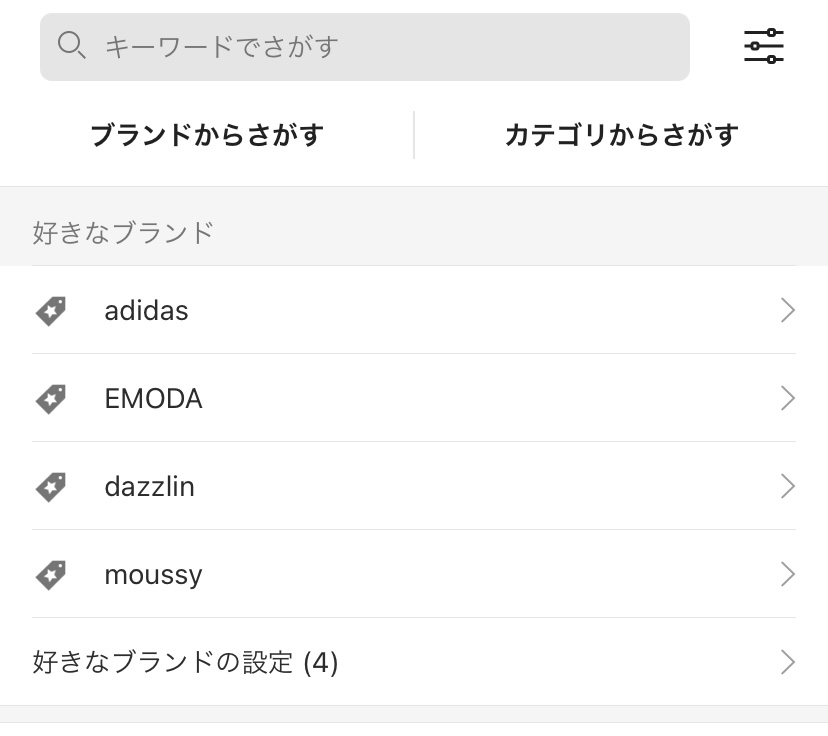The image size is (828, 736).
Task: Click the tag icon beside dazzlin
Action: click(x=51, y=487)
